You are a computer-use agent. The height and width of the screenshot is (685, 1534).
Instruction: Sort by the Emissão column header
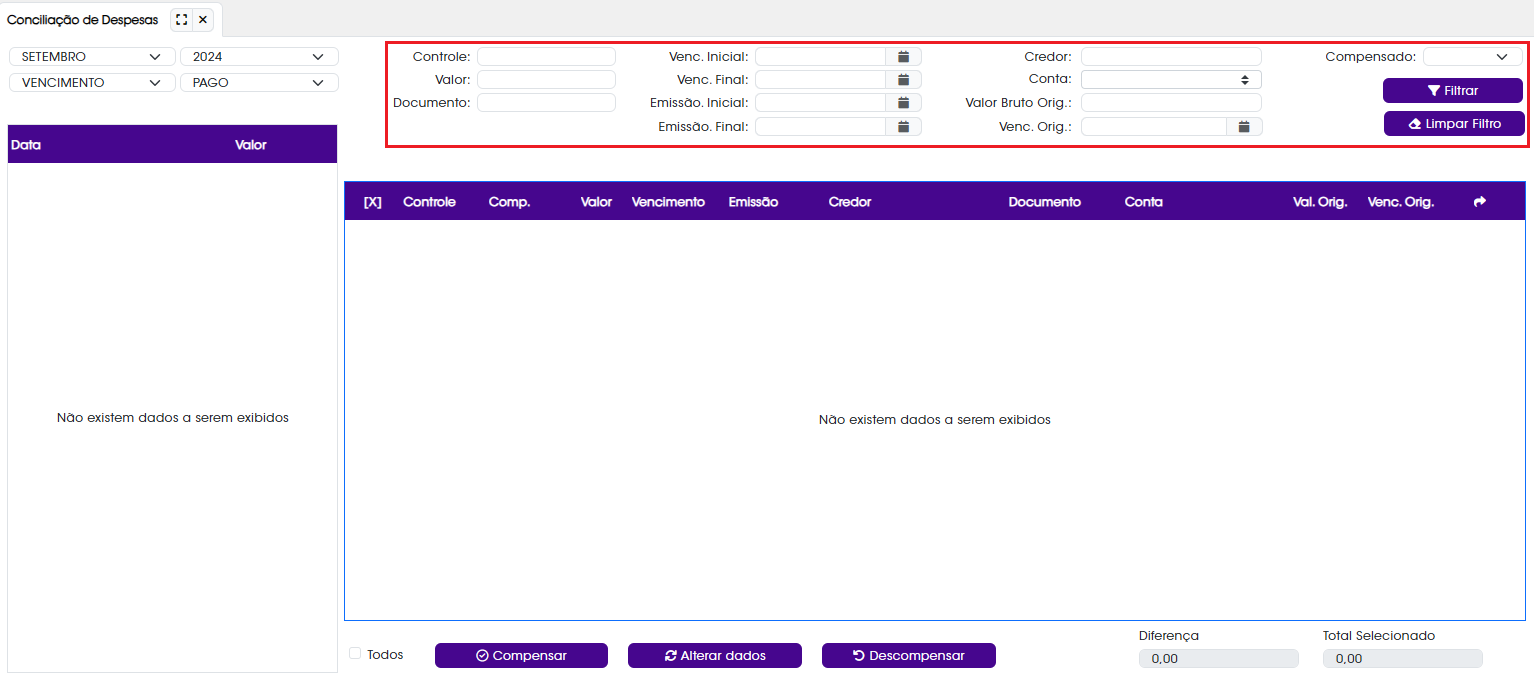753,202
